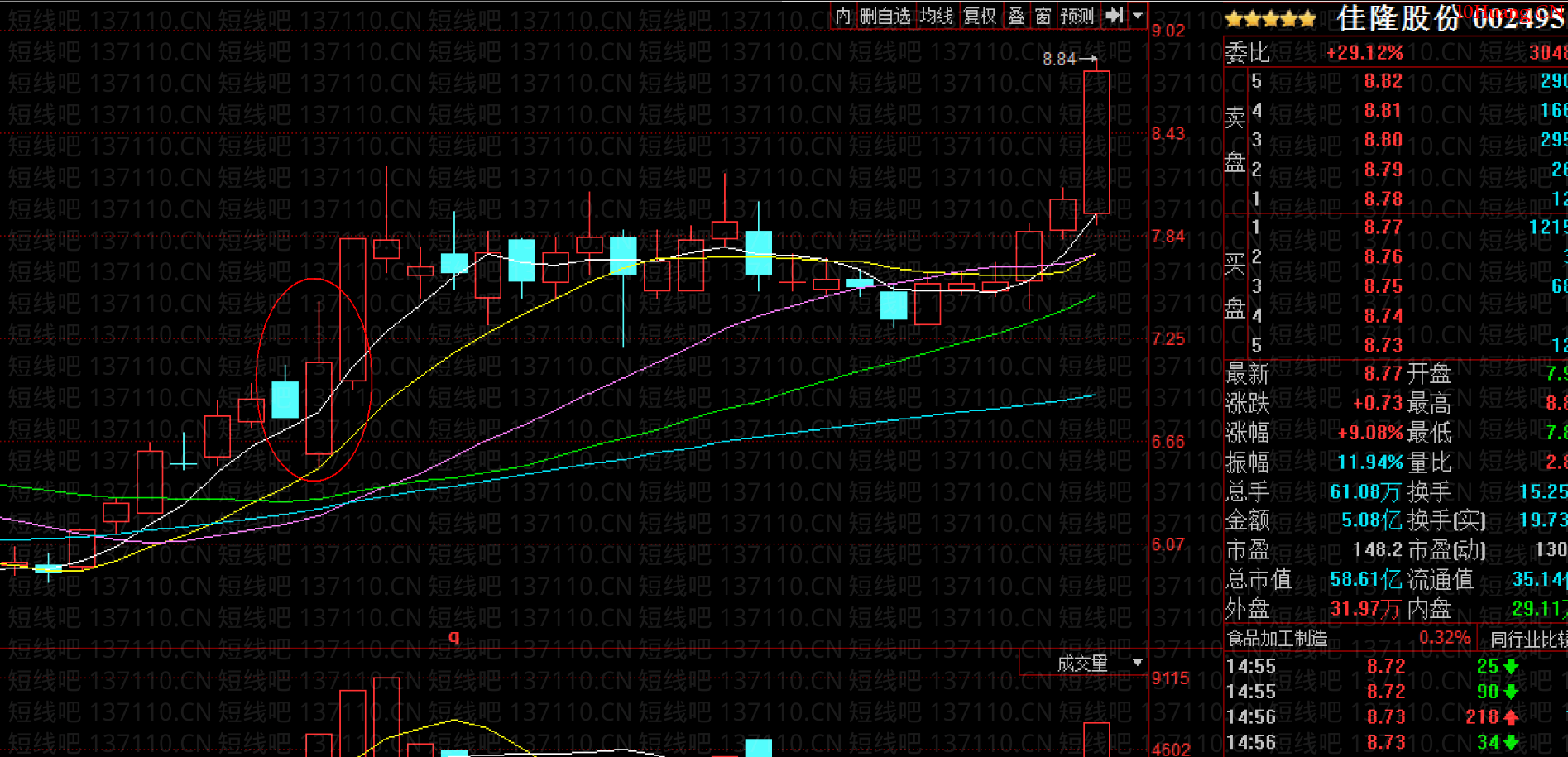Click the small red 'q' marker on the chart
The image size is (1568, 757).
453,636
